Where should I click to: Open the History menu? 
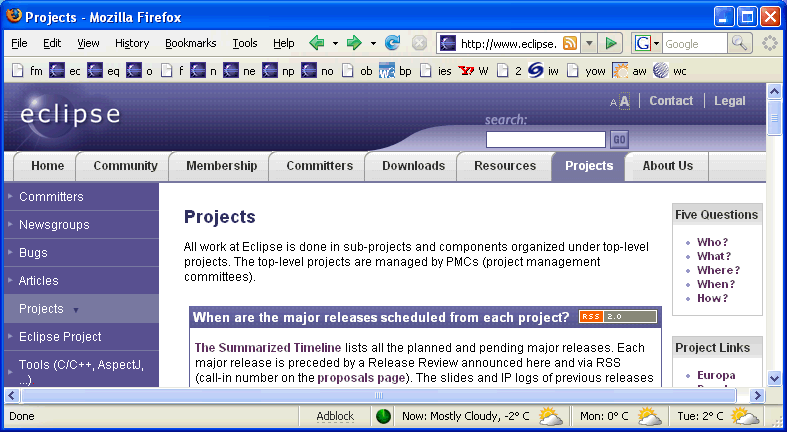(x=132, y=43)
